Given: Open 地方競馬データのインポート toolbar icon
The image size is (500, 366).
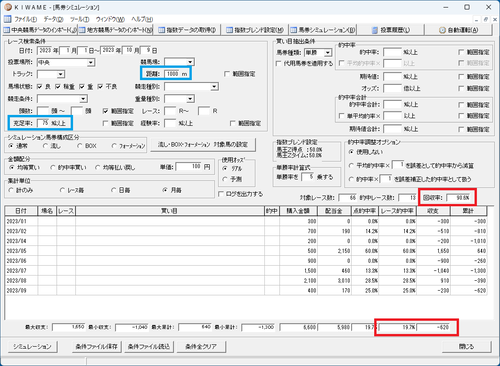Looking at the screenshot, I should [x=82, y=30].
